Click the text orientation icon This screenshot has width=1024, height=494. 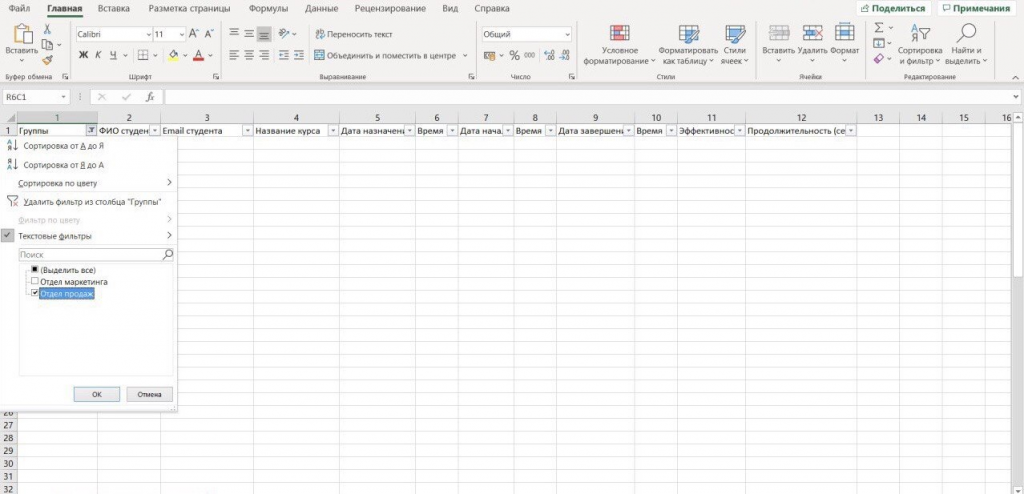click(x=283, y=33)
